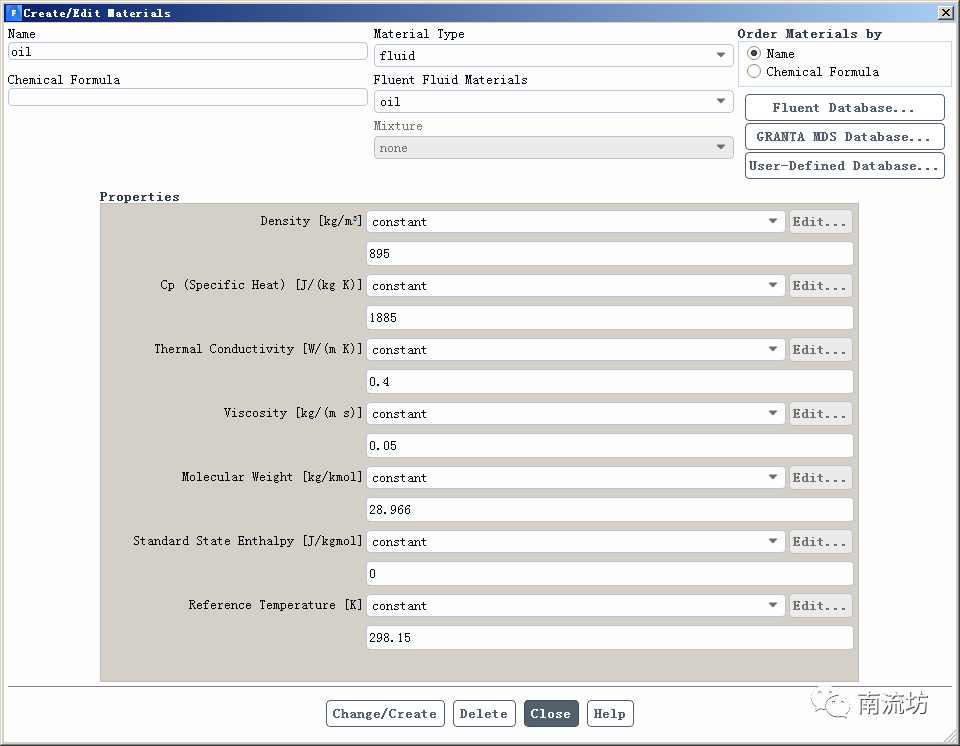This screenshot has height=746, width=960.
Task: Open the User-Defined Database
Action: 844,166
